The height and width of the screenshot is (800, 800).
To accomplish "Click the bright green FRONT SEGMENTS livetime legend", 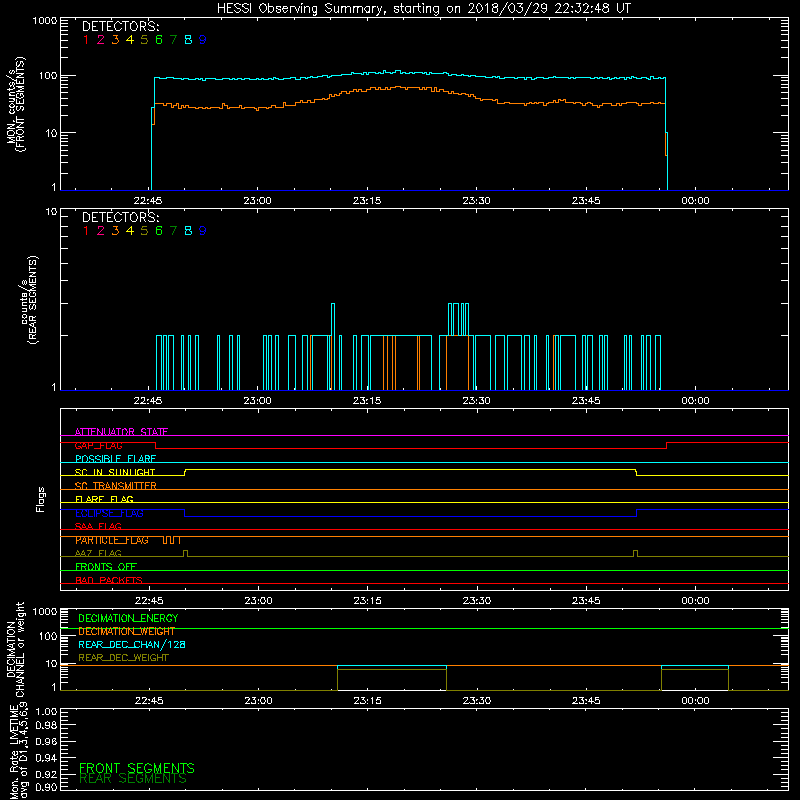I will (x=137, y=768).
